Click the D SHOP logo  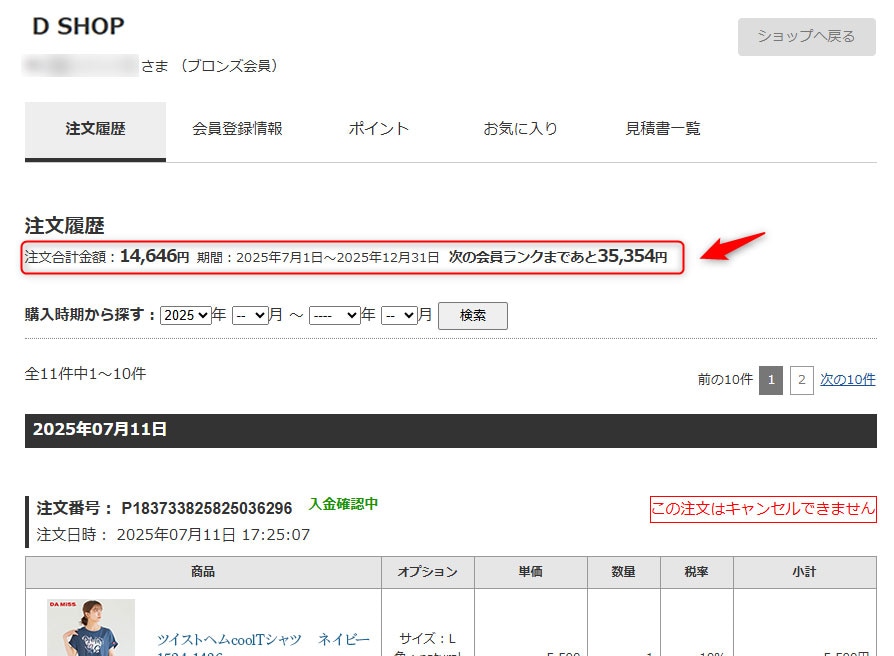click(x=78, y=26)
